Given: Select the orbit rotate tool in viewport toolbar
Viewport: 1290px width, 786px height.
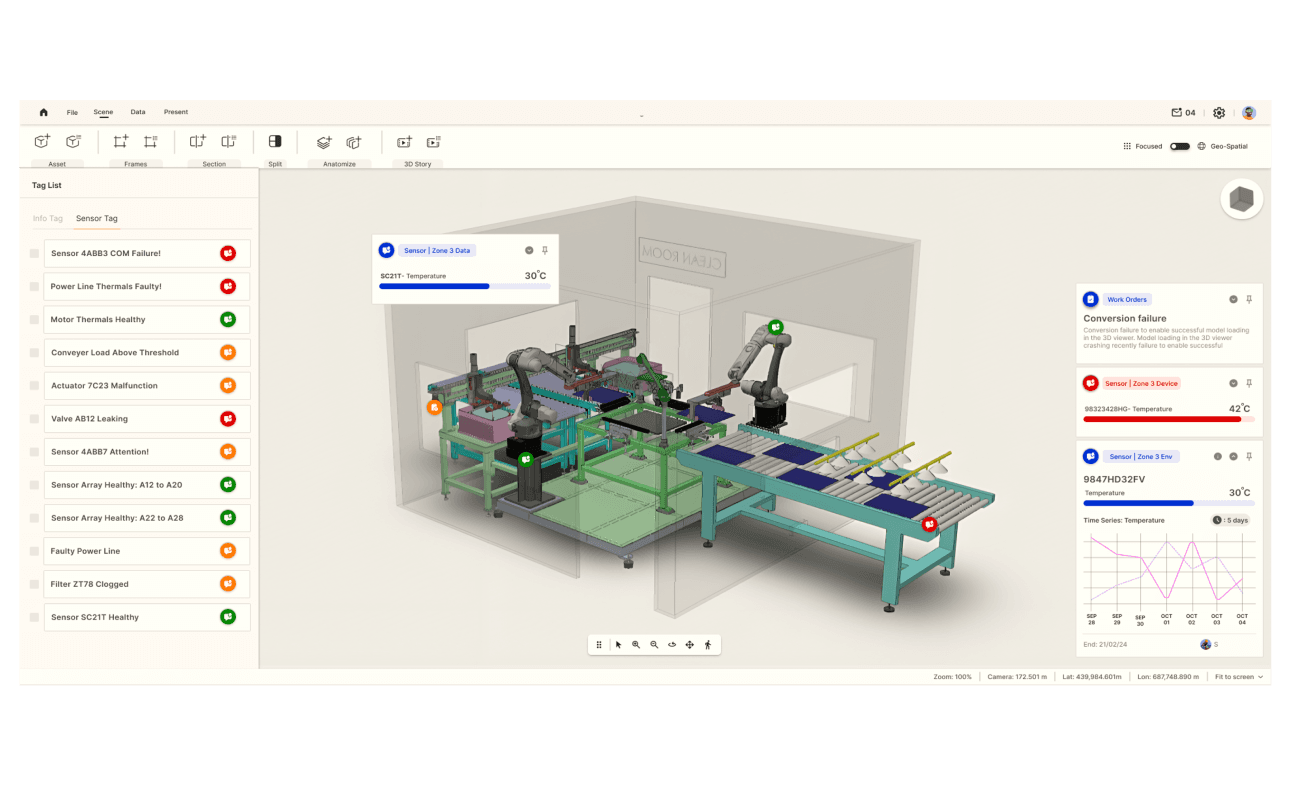Looking at the screenshot, I should click(x=671, y=644).
